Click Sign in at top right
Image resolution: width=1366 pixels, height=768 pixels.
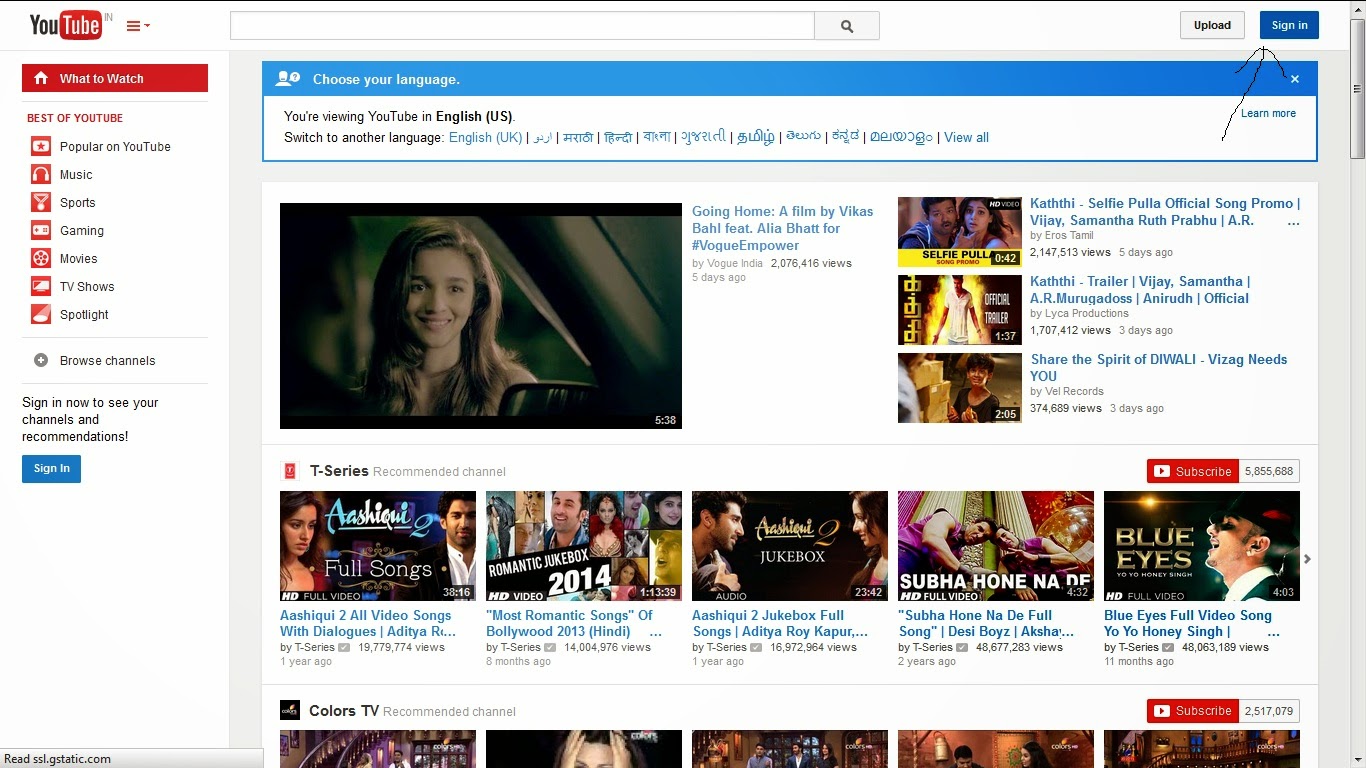(1289, 25)
